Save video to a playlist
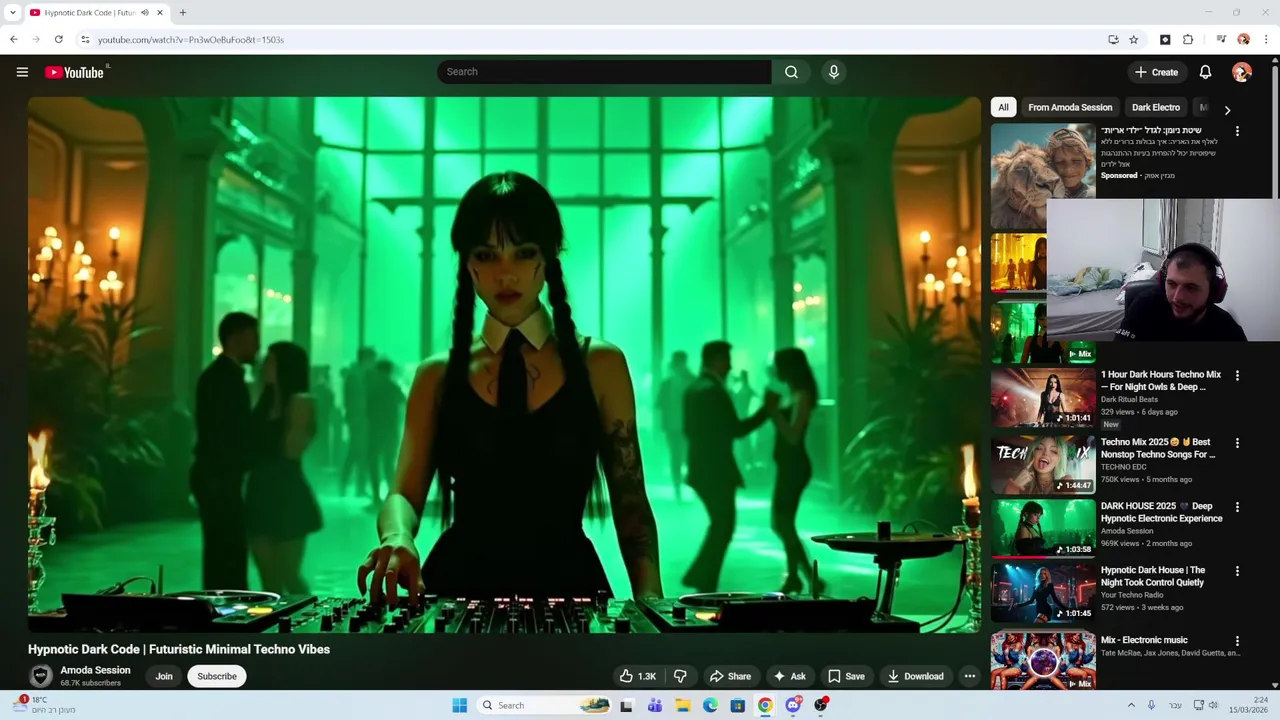 coord(846,676)
